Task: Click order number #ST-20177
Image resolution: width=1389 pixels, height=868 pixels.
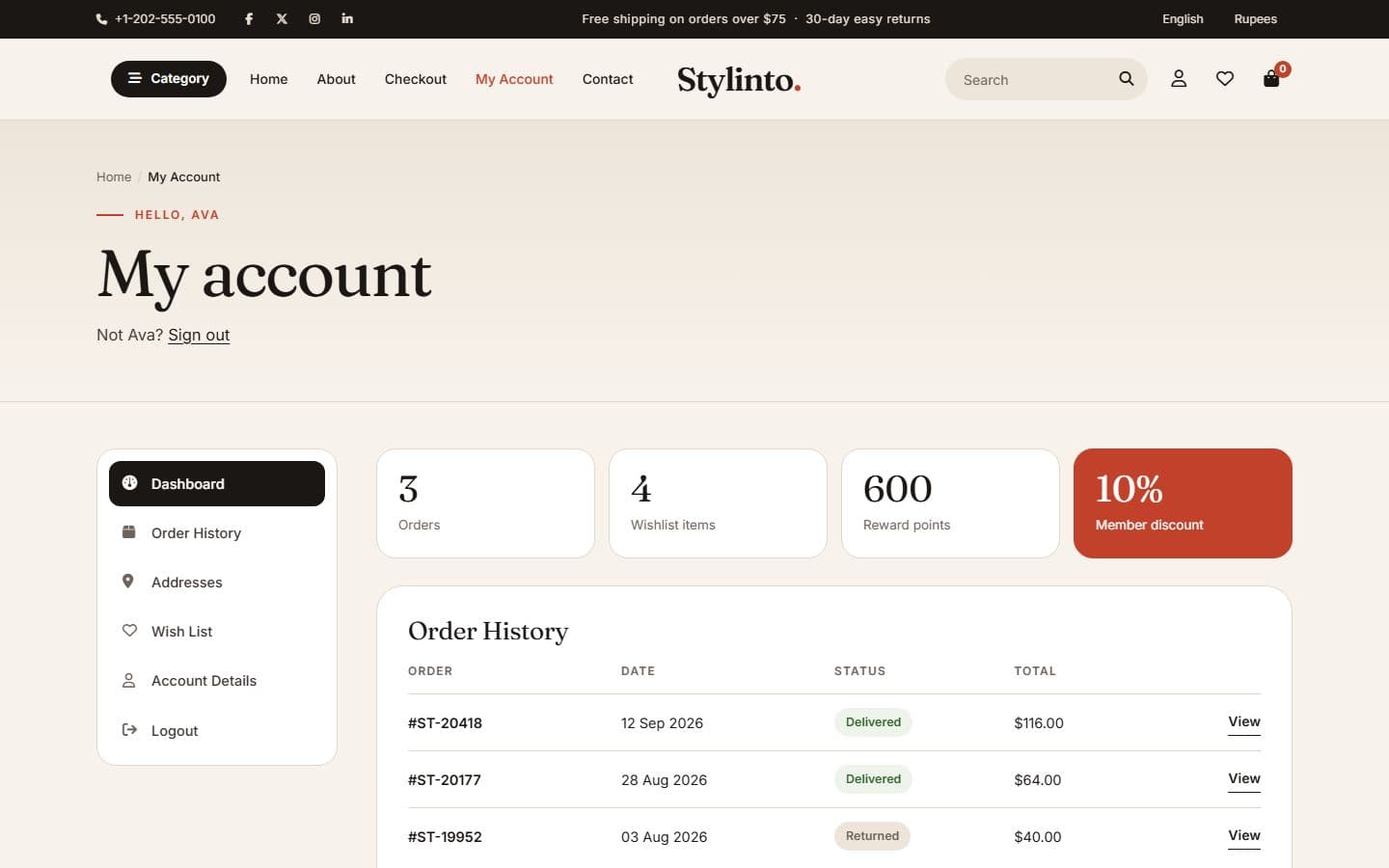Action: tap(445, 780)
